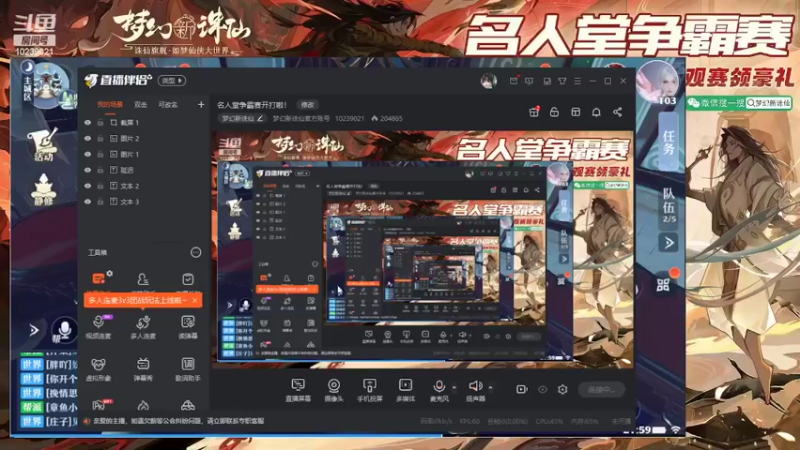Select the 截屏 1 source row
This screenshot has height=450, width=800.
pyautogui.click(x=144, y=123)
